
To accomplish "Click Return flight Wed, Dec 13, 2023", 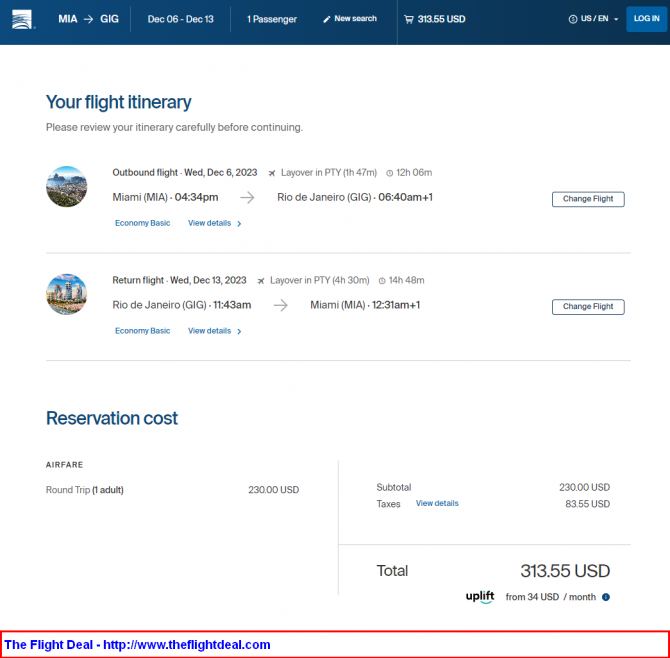I will [x=179, y=280].
